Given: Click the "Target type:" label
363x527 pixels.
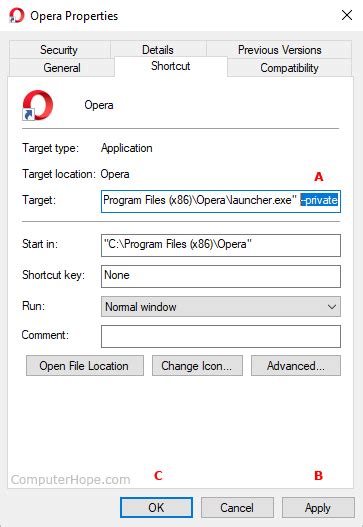Looking at the screenshot, I should (x=50, y=148).
